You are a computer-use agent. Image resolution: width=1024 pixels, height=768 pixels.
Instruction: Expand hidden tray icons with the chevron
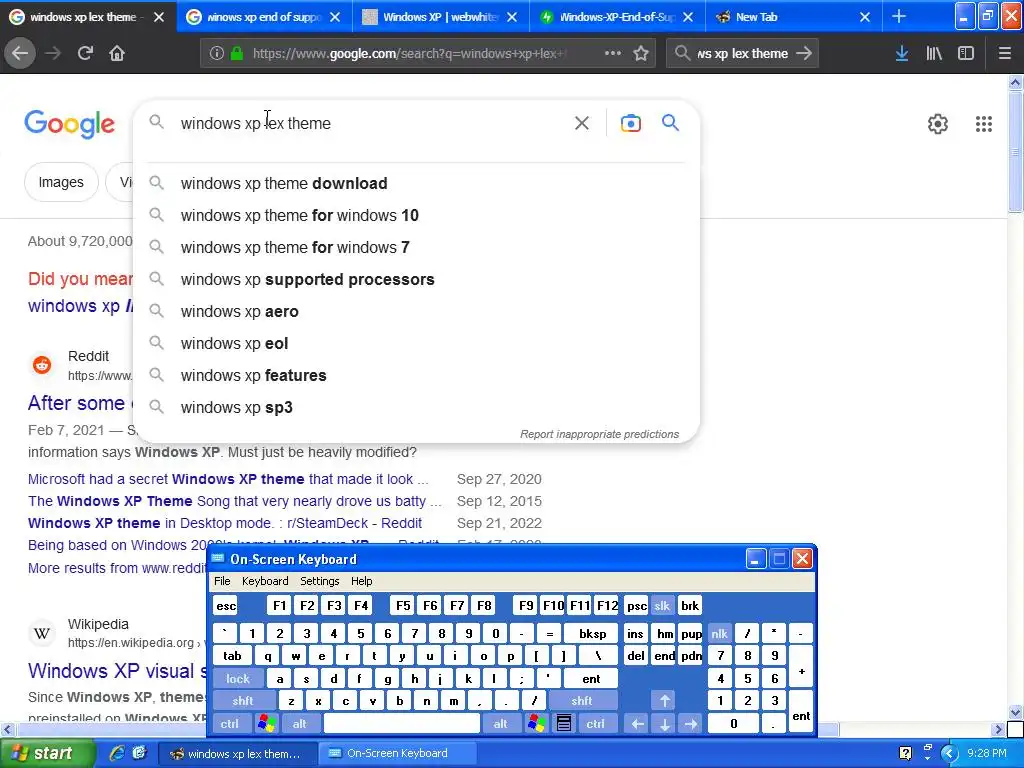tap(950, 754)
